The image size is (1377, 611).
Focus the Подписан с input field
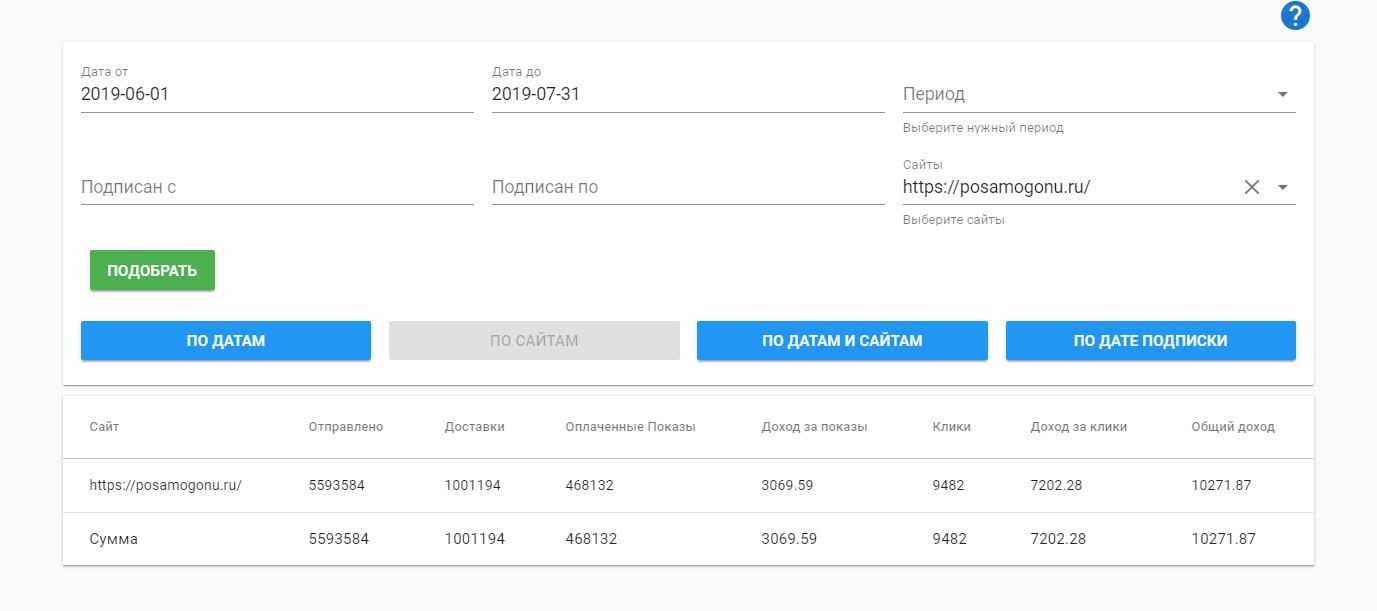point(276,187)
